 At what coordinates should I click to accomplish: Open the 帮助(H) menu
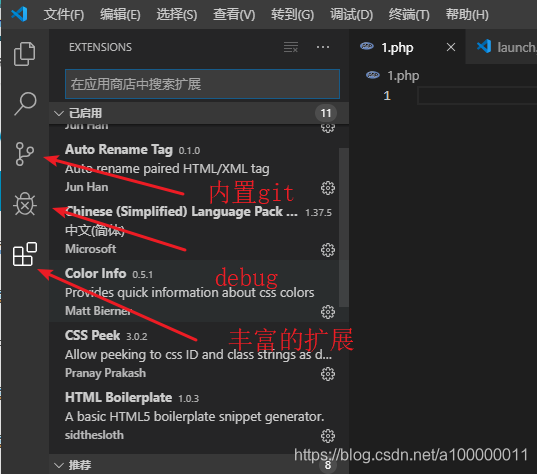pyautogui.click(x=467, y=14)
